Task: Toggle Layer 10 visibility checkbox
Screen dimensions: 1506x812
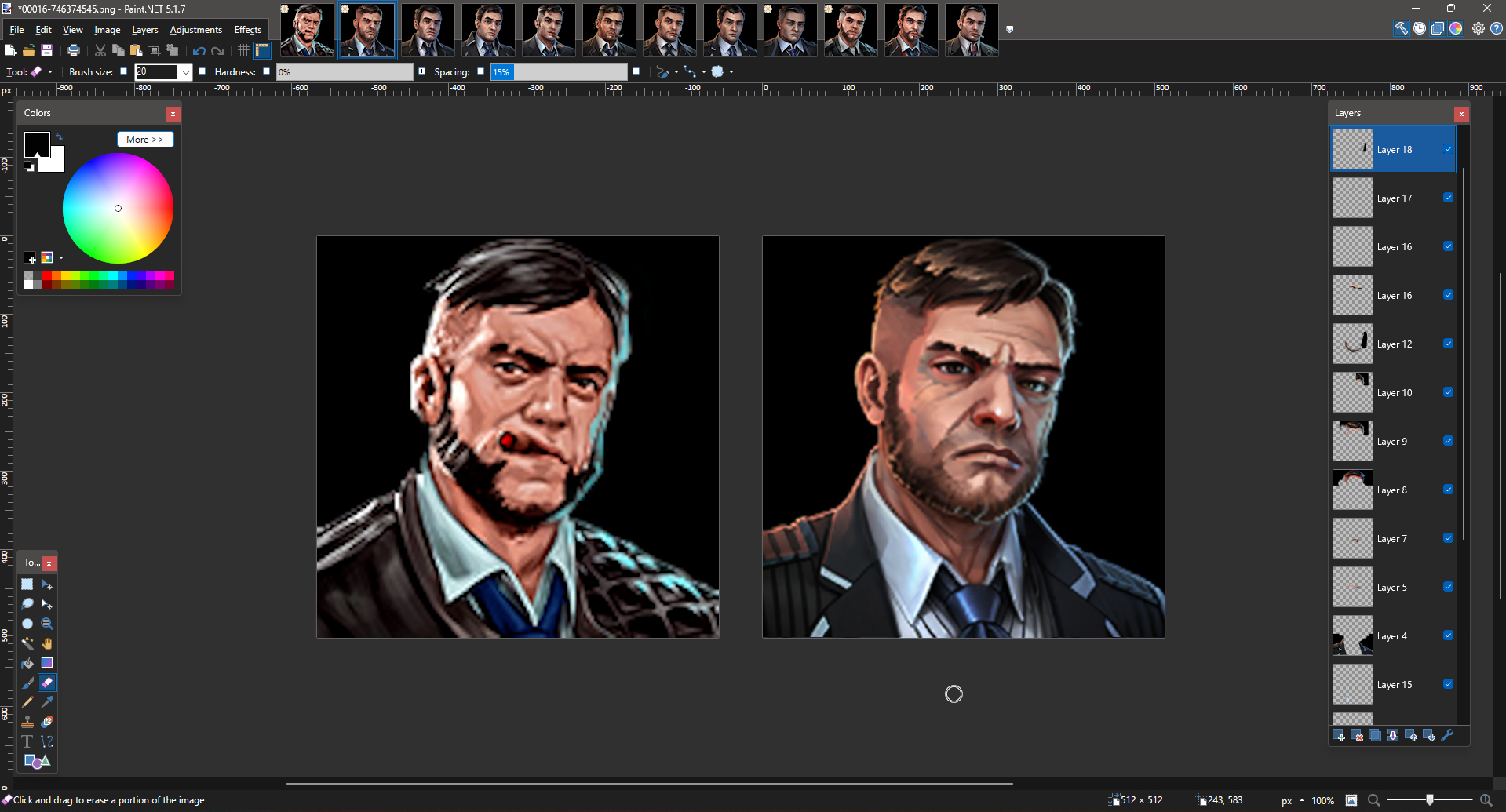Action: 1448,392
